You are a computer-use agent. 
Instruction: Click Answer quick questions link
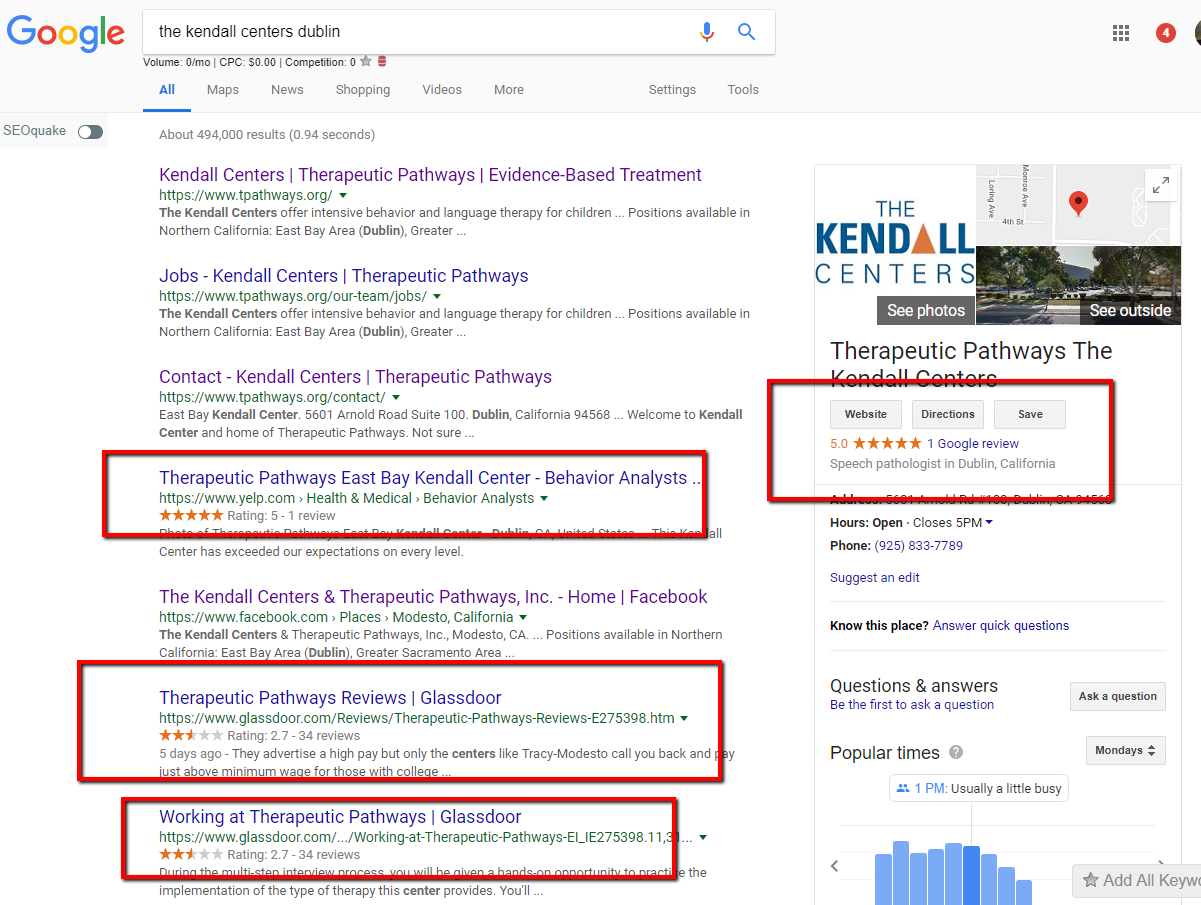pos(1001,626)
